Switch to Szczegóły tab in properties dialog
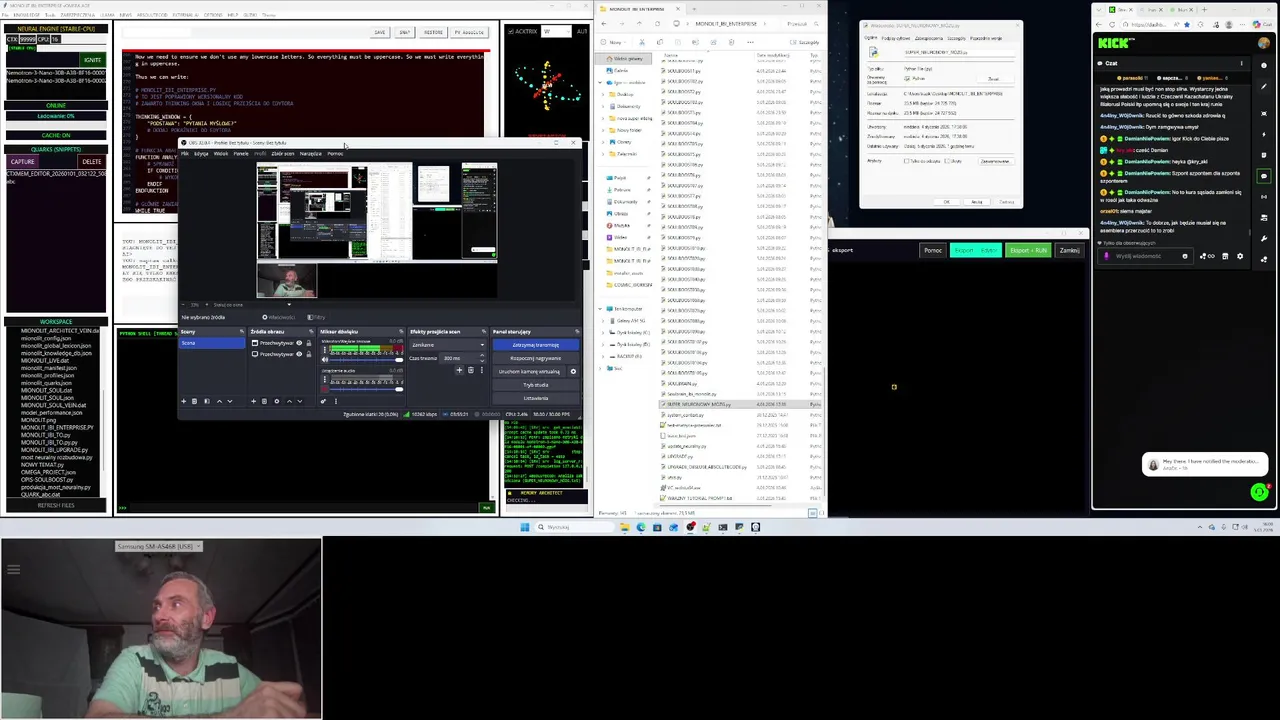1280x720 pixels. tap(957, 38)
